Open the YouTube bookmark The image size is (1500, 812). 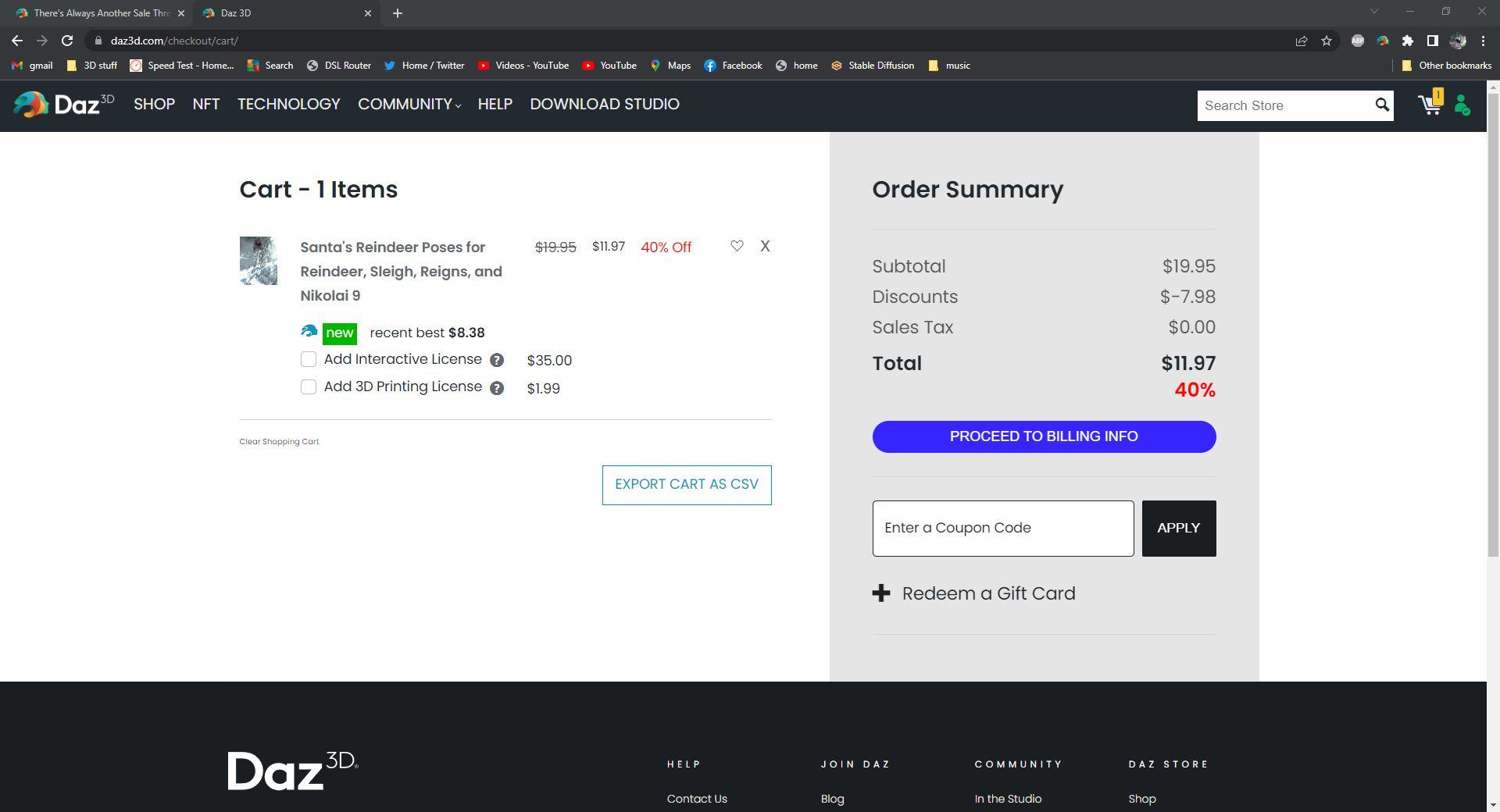pyautogui.click(x=609, y=66)
